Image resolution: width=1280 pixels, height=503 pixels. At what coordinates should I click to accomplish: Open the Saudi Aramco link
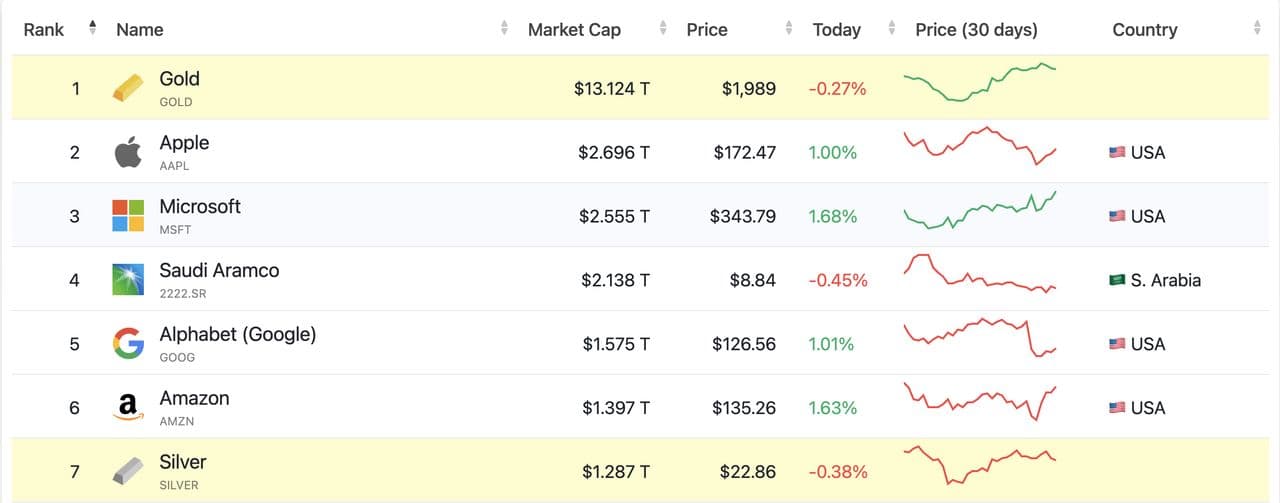pos(219,271)
